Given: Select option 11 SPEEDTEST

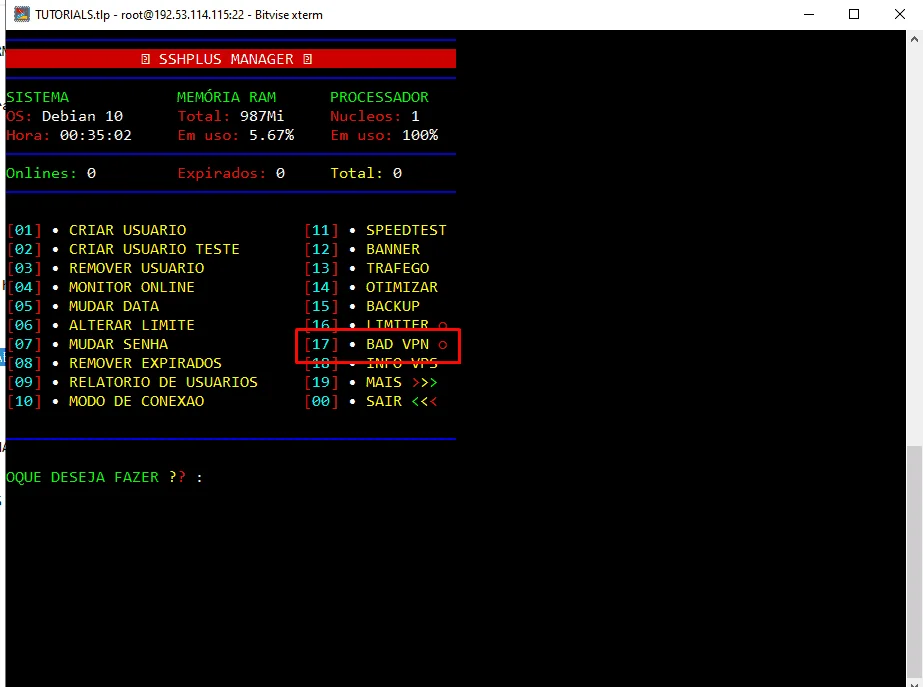Looking at the screenshot, I should pyautogui.click(x=376, y=230).
